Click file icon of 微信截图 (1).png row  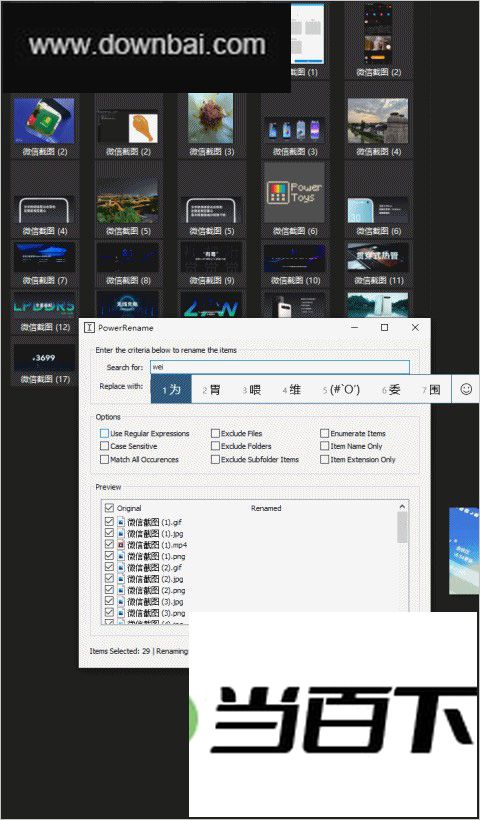[x=121, y=556]
